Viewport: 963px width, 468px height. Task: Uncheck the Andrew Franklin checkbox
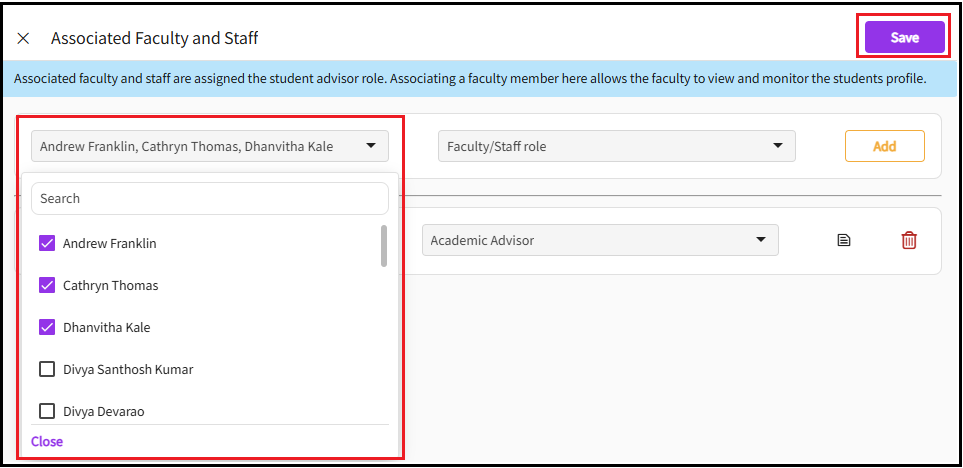click(47, 243)
